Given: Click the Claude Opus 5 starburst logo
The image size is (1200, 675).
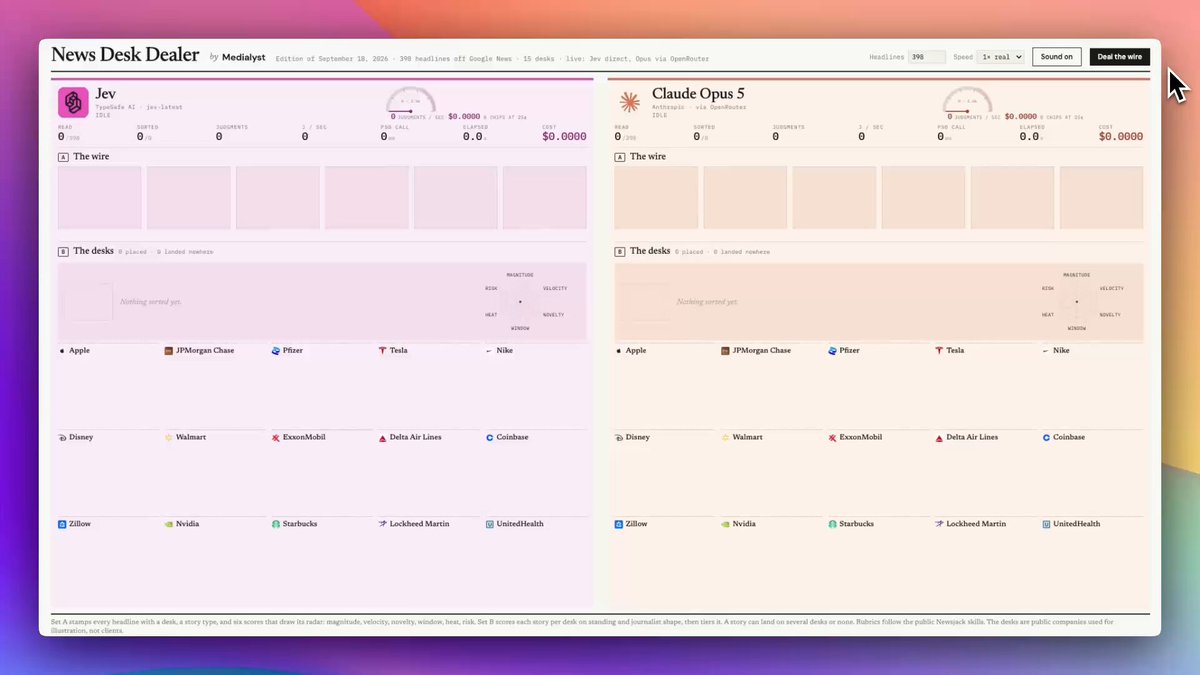Looking at the screenshot, I should pyautogui.click(x=629, y=101).
